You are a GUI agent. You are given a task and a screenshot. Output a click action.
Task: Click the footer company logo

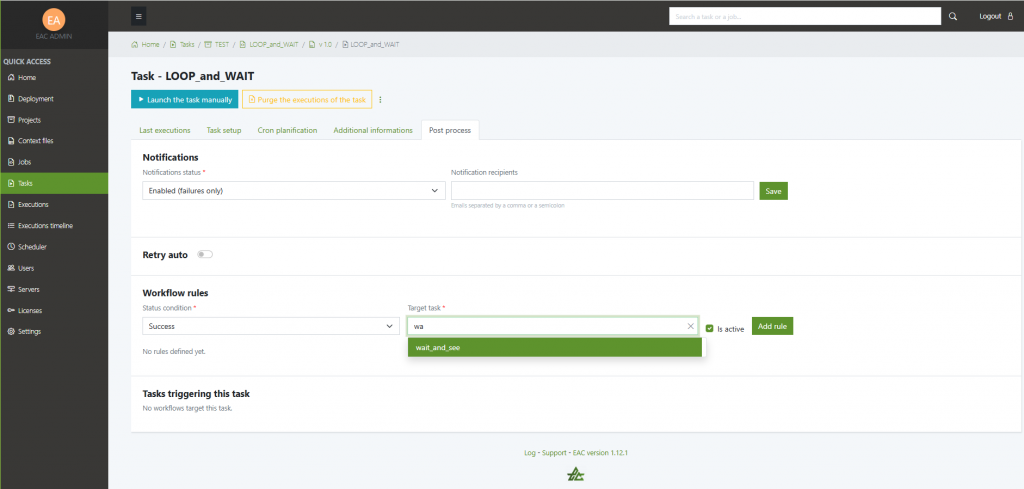pyautogui.click(x=575, y=474)
